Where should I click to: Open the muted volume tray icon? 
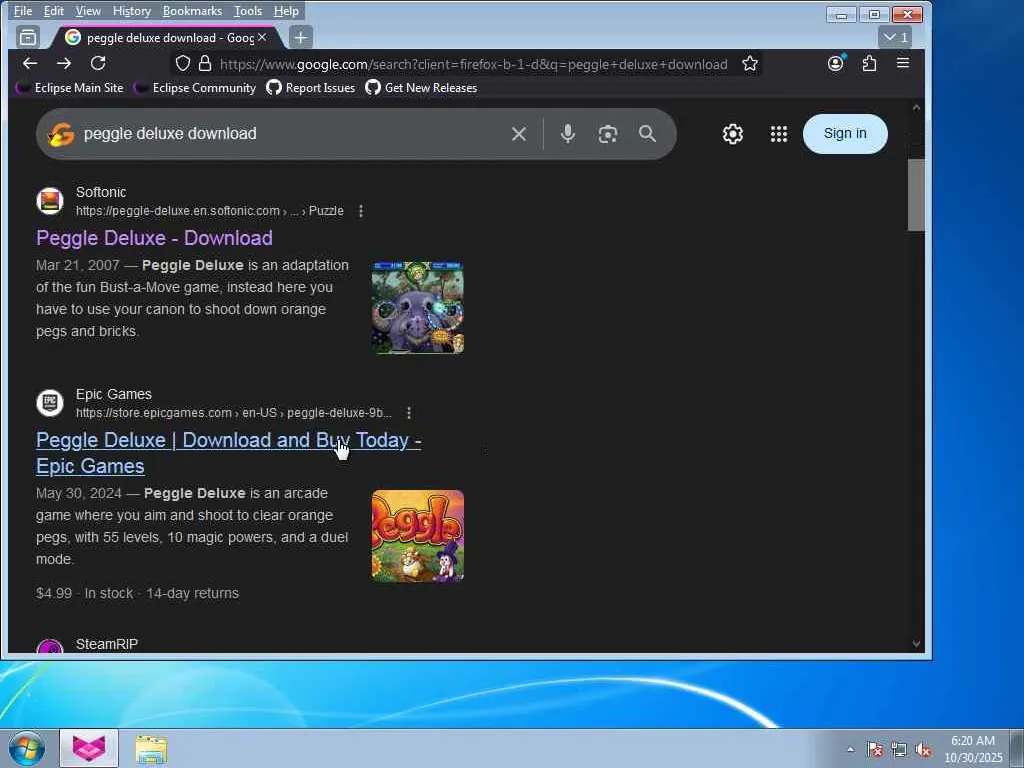click(923, 750)
